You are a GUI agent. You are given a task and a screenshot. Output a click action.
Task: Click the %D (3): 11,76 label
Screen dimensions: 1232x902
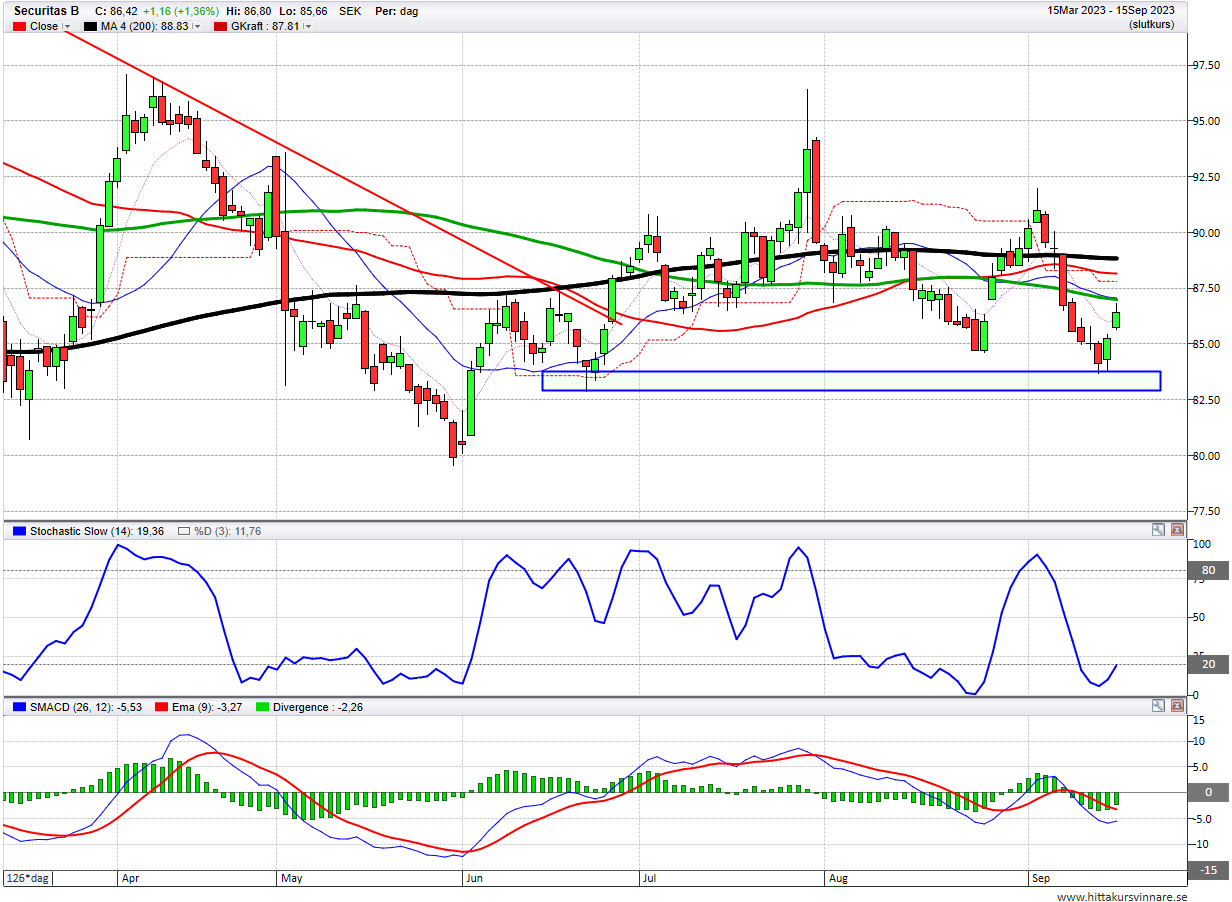coord(227,531)
